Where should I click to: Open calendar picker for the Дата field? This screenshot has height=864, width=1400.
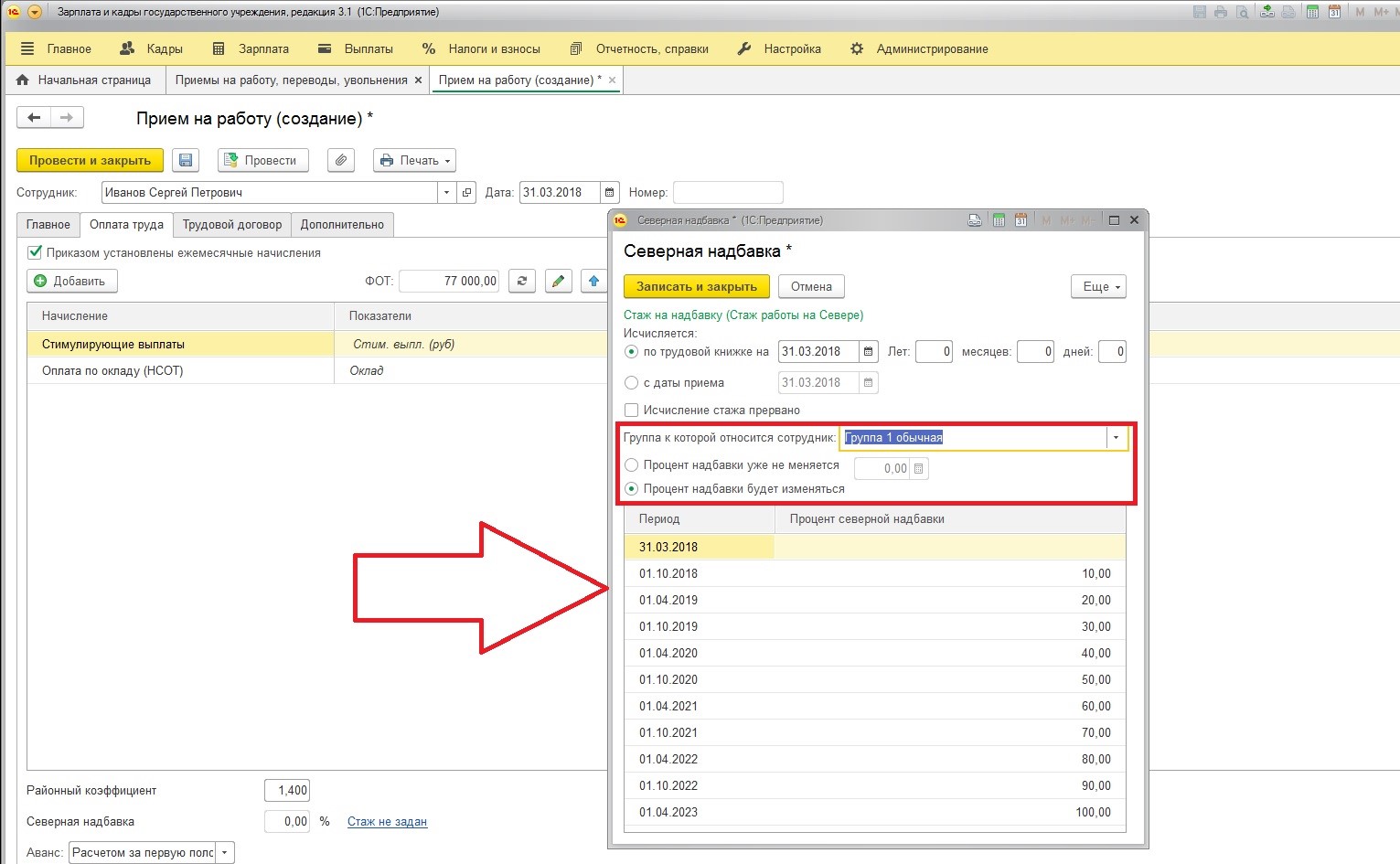point(610,192)
